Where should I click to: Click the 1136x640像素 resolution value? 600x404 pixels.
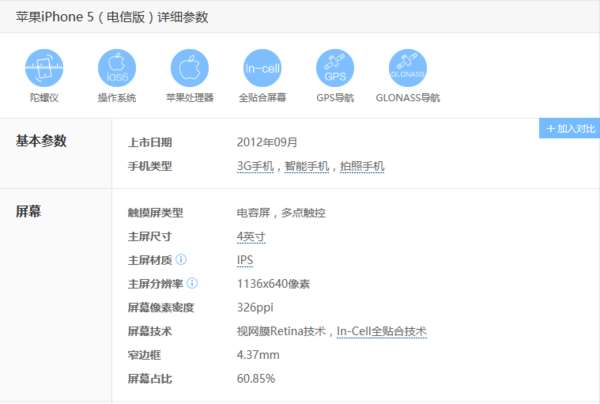pos(273,284)
